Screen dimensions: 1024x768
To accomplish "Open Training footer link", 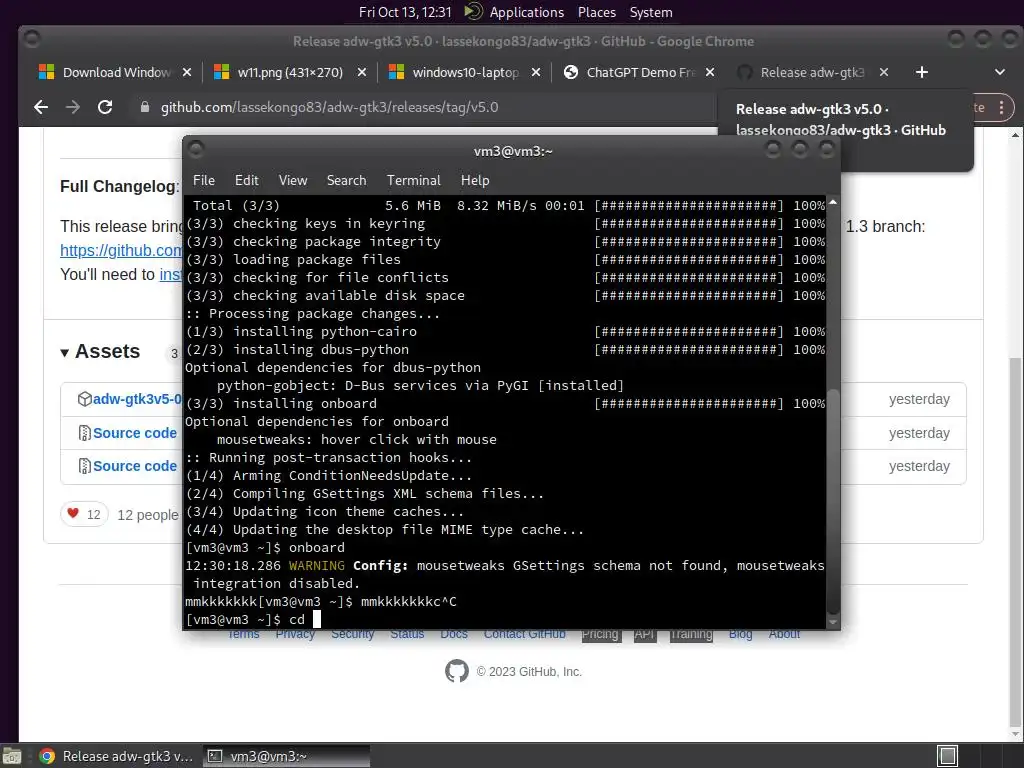I will point(692,634).
